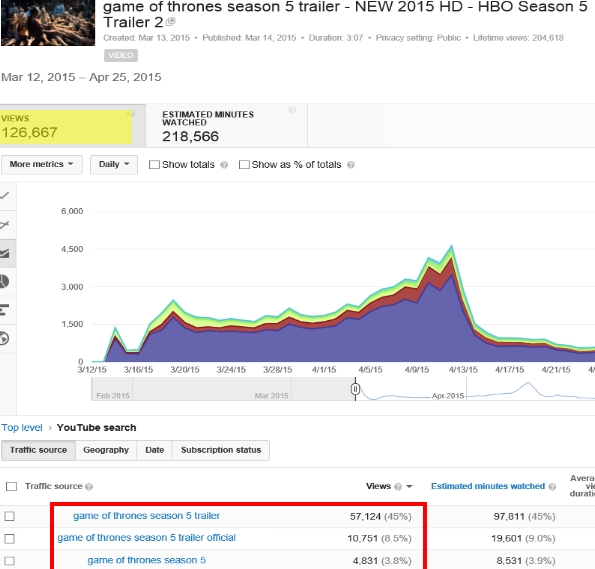595x569 pixels.
Task: Click the Mar 2015 timeline label
Action: (x=271, y=396)
